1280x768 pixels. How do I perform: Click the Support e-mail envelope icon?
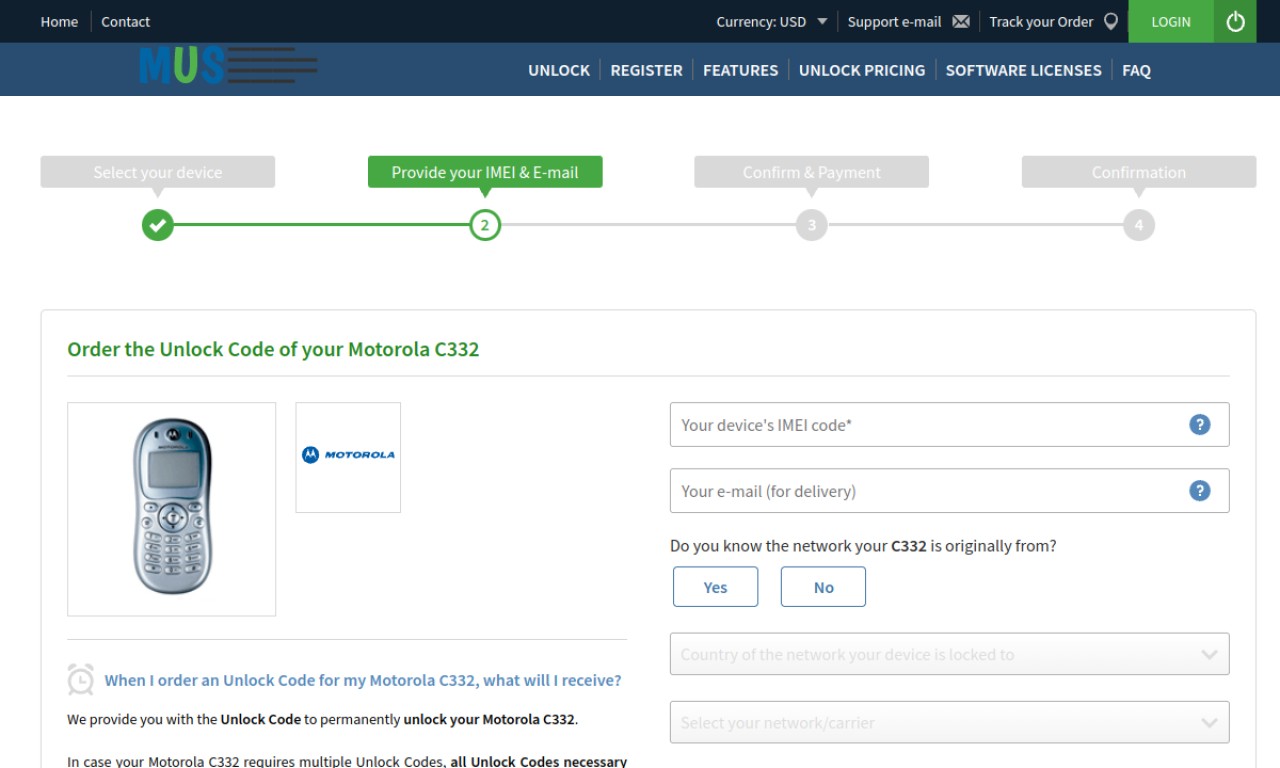[961, 22]
